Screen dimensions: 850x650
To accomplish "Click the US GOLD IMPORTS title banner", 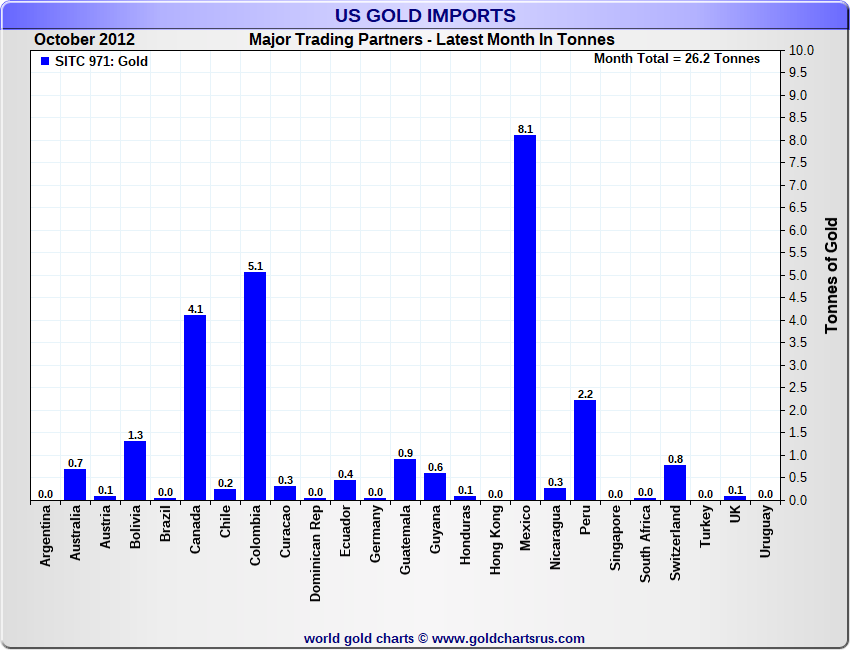I will tap(425, 15).
